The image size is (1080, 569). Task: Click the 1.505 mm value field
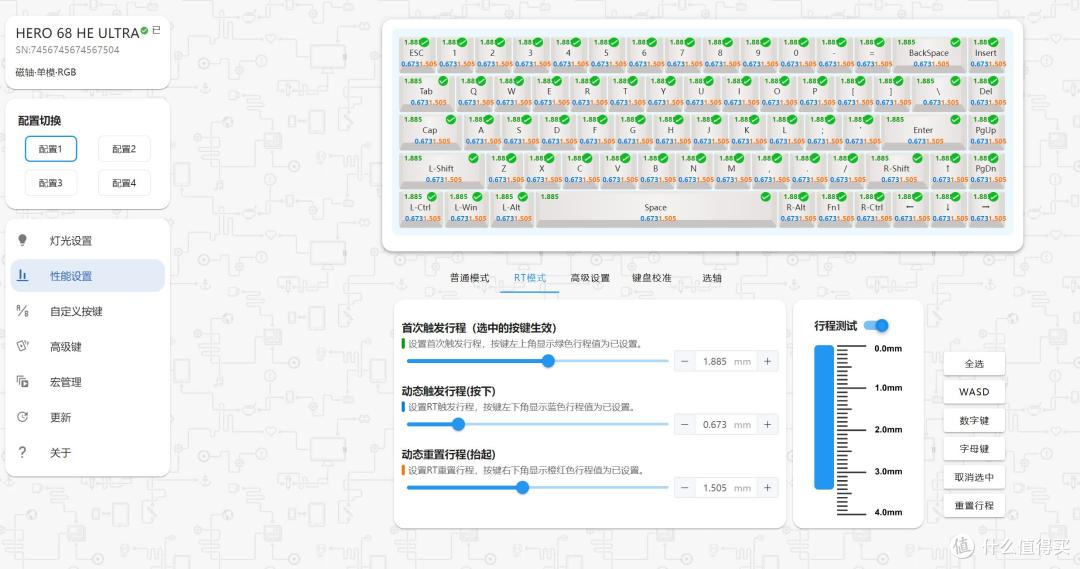[x=726, y=488]
